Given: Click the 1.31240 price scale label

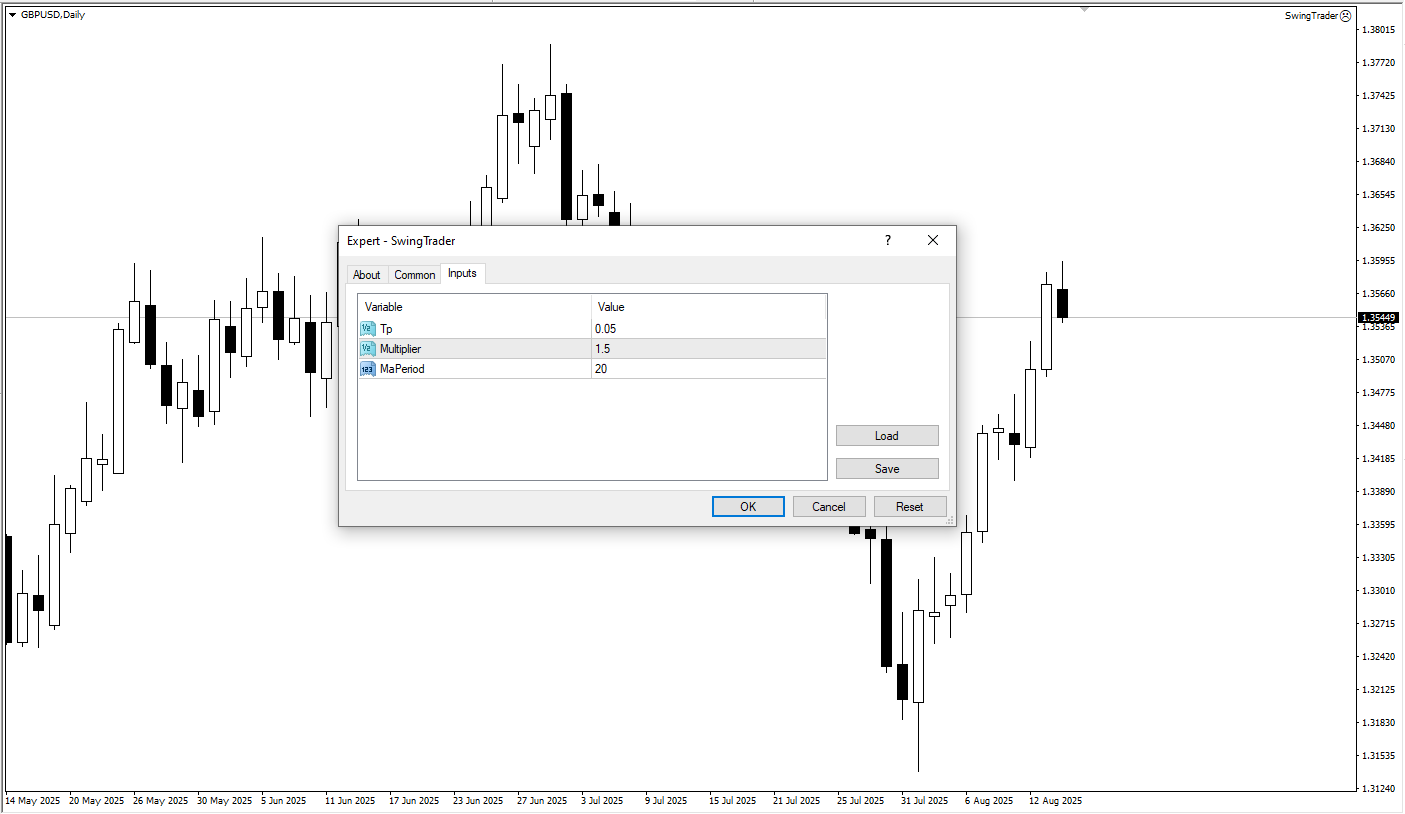Looking at the screenshot, I should [x=1378, y=788].
